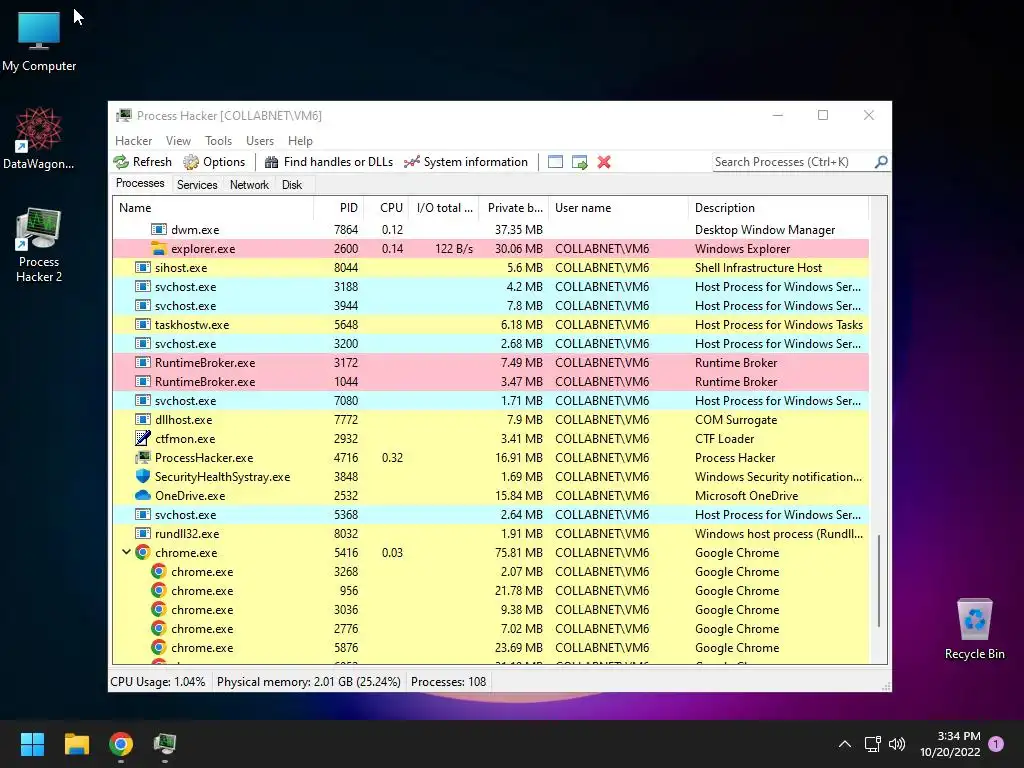
Task: Click the process list vertical scrollbar thumb
Action: tap(879, 580)
